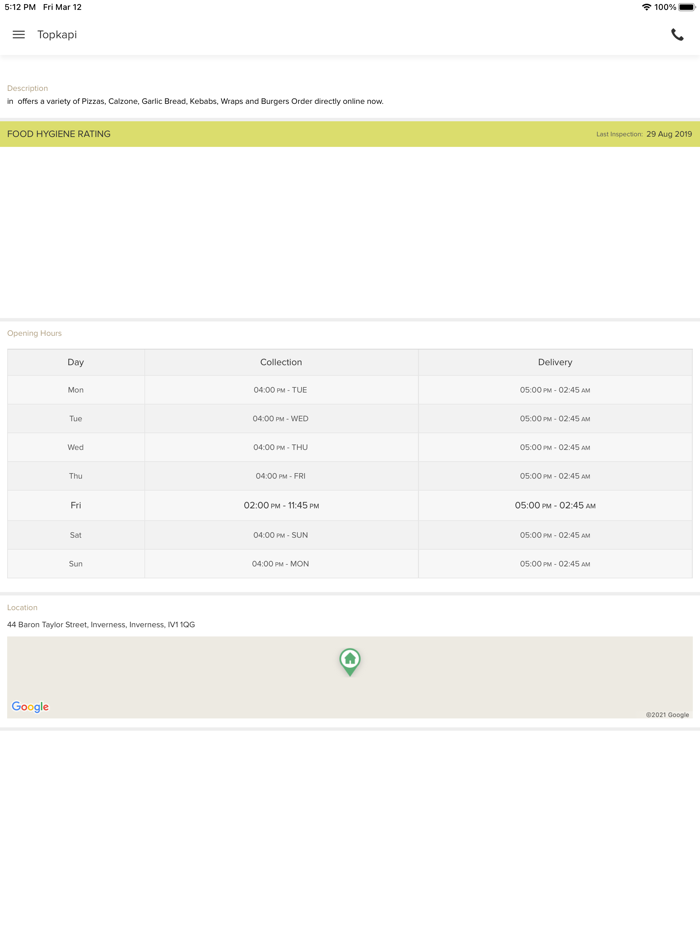This screenshot has height=934, width=700.
Task: Click Friday's delivery time cell
Action: coord(555,505)
